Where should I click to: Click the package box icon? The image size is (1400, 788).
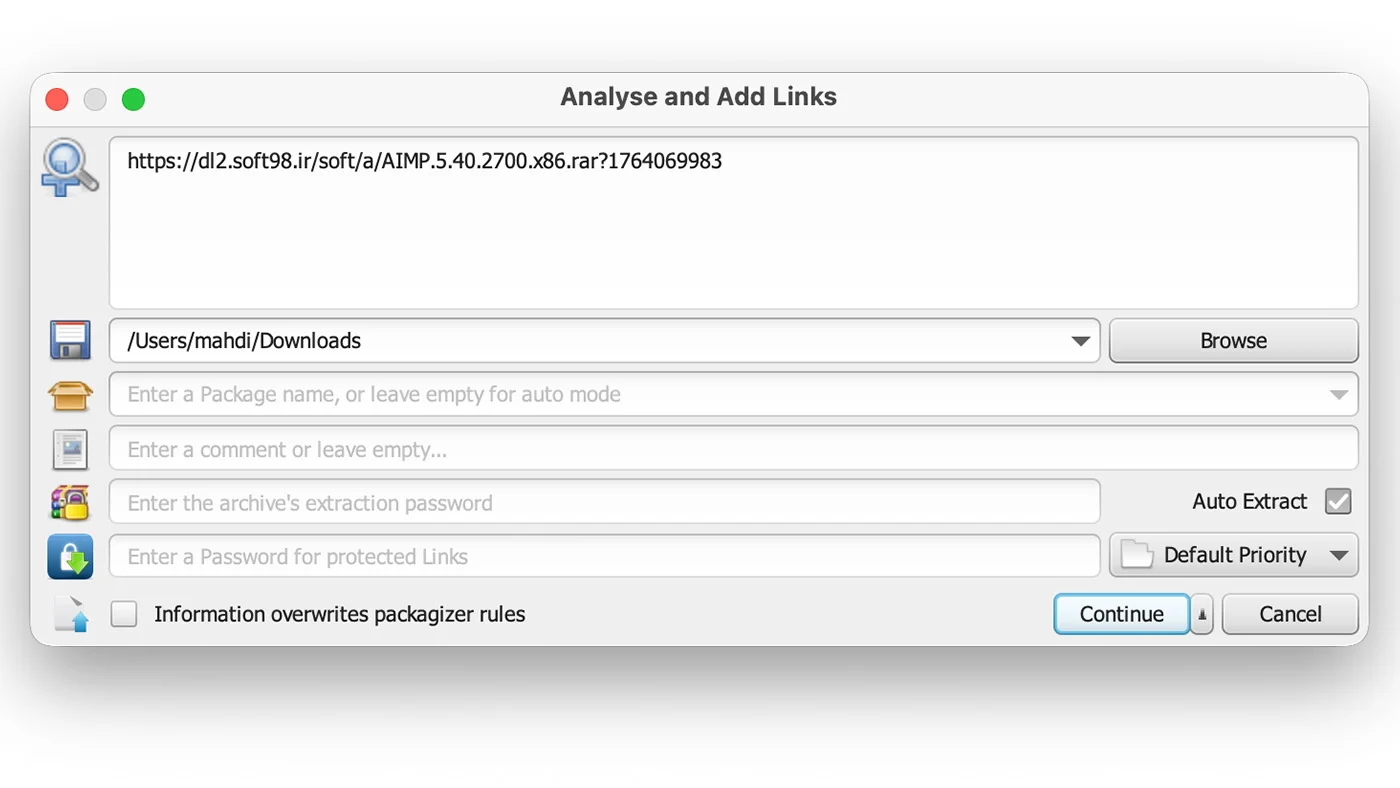coord(70,395)
